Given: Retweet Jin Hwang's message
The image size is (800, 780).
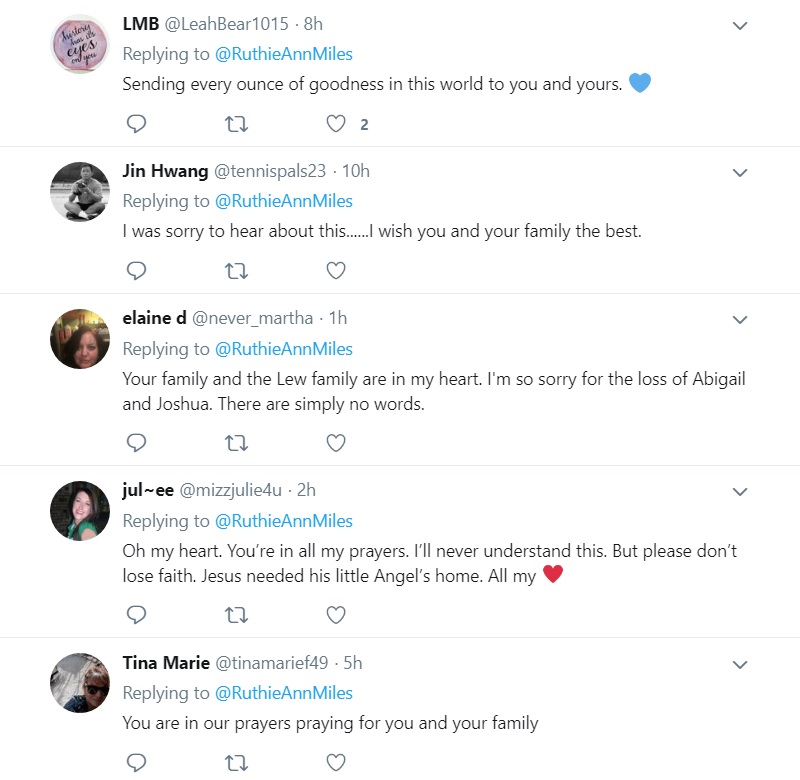Looking at the screenshot, I should click(236, 270).
